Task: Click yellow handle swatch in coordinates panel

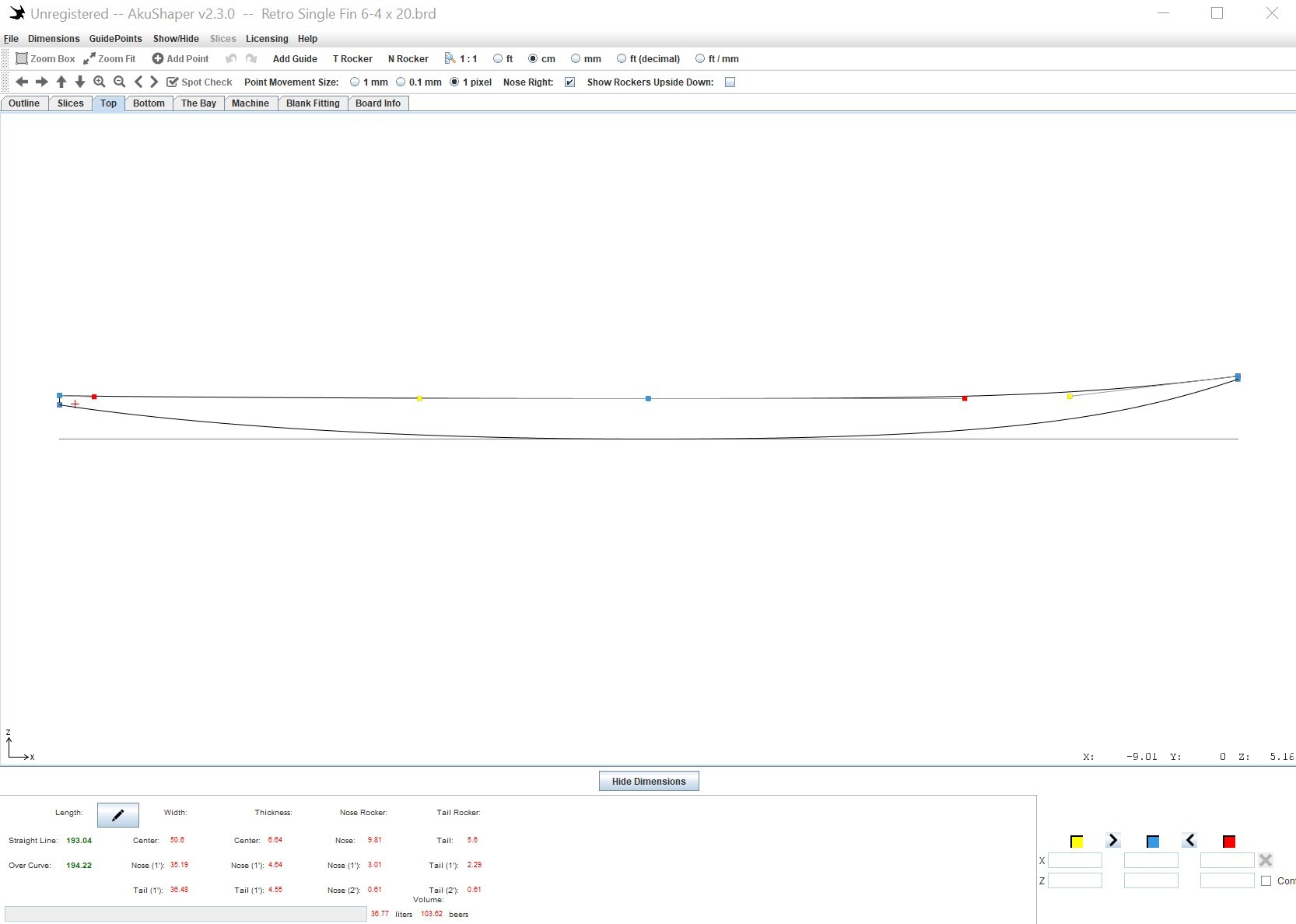Action: pos(1077,842)
